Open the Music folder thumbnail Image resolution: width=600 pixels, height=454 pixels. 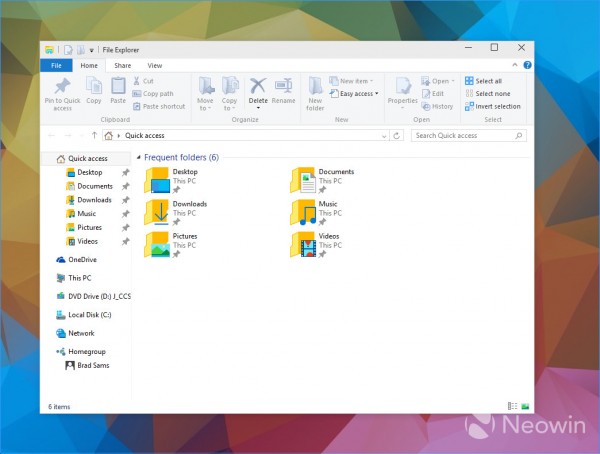pos(303,210)
